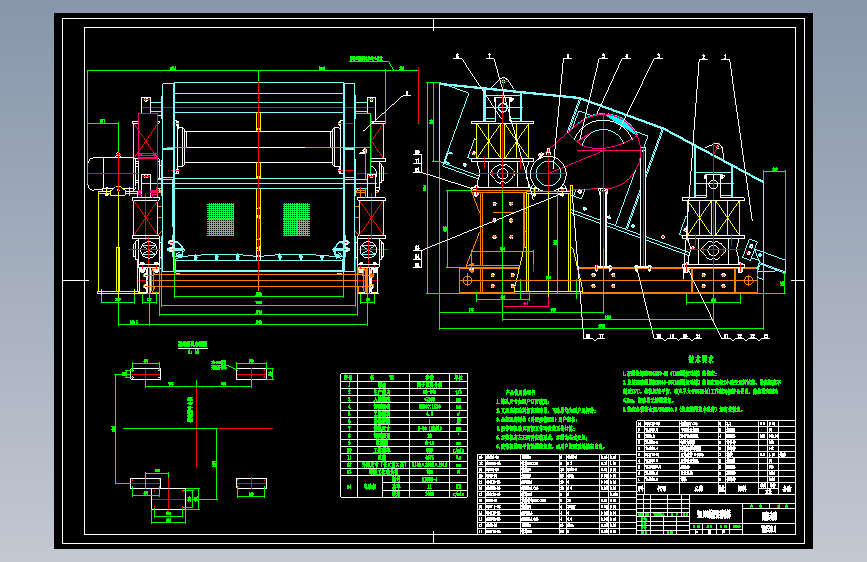Image resolution: width=867 pixels, height=562 pixels.
Task: Select the white horizontal shaft tube in front view
Action: pos(258,147)
